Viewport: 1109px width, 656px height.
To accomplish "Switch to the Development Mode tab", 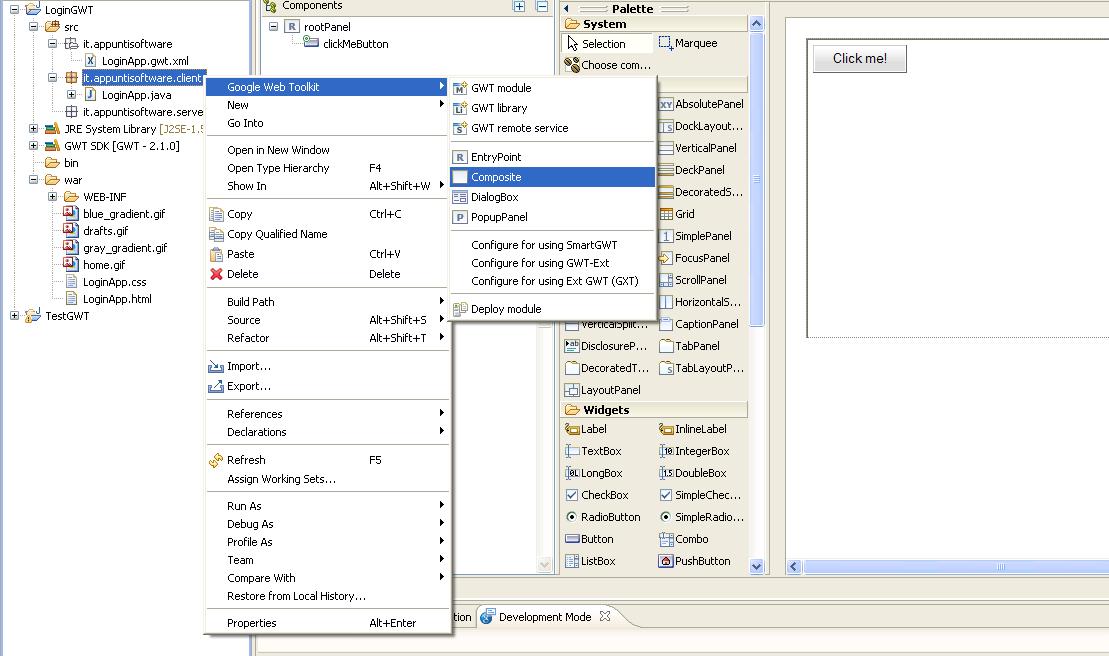I will 544,617.
